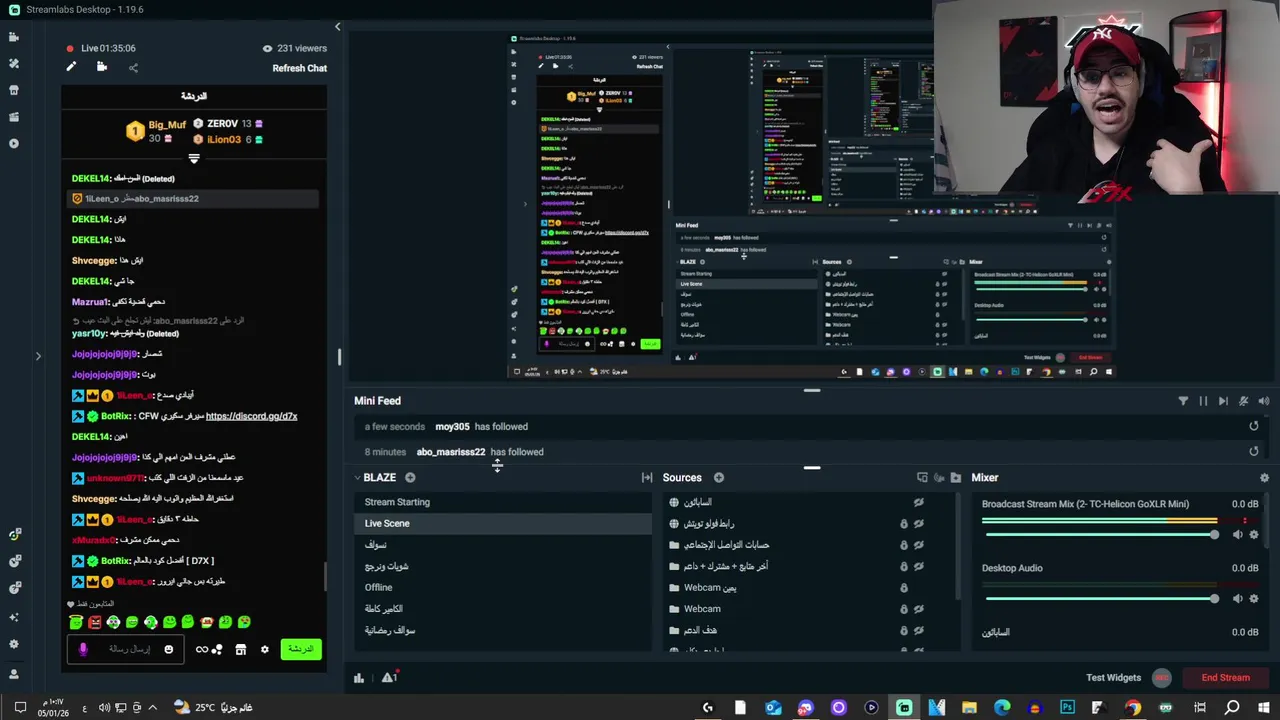
Task: Open settings gear for Broadcast Stream Mix
Action: [x=1254, y=535]
